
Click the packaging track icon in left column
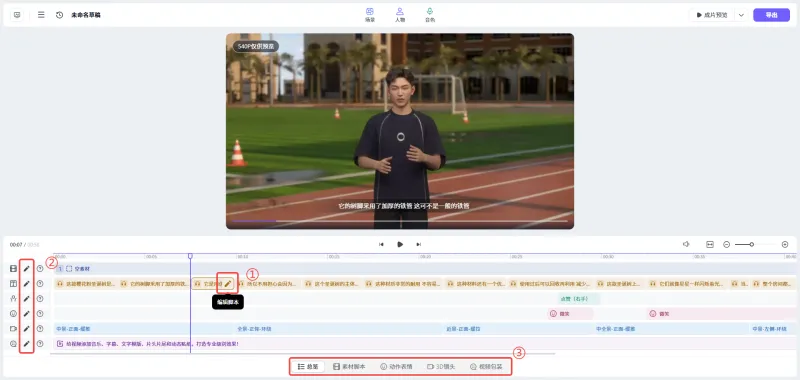(x=13, y=344)
